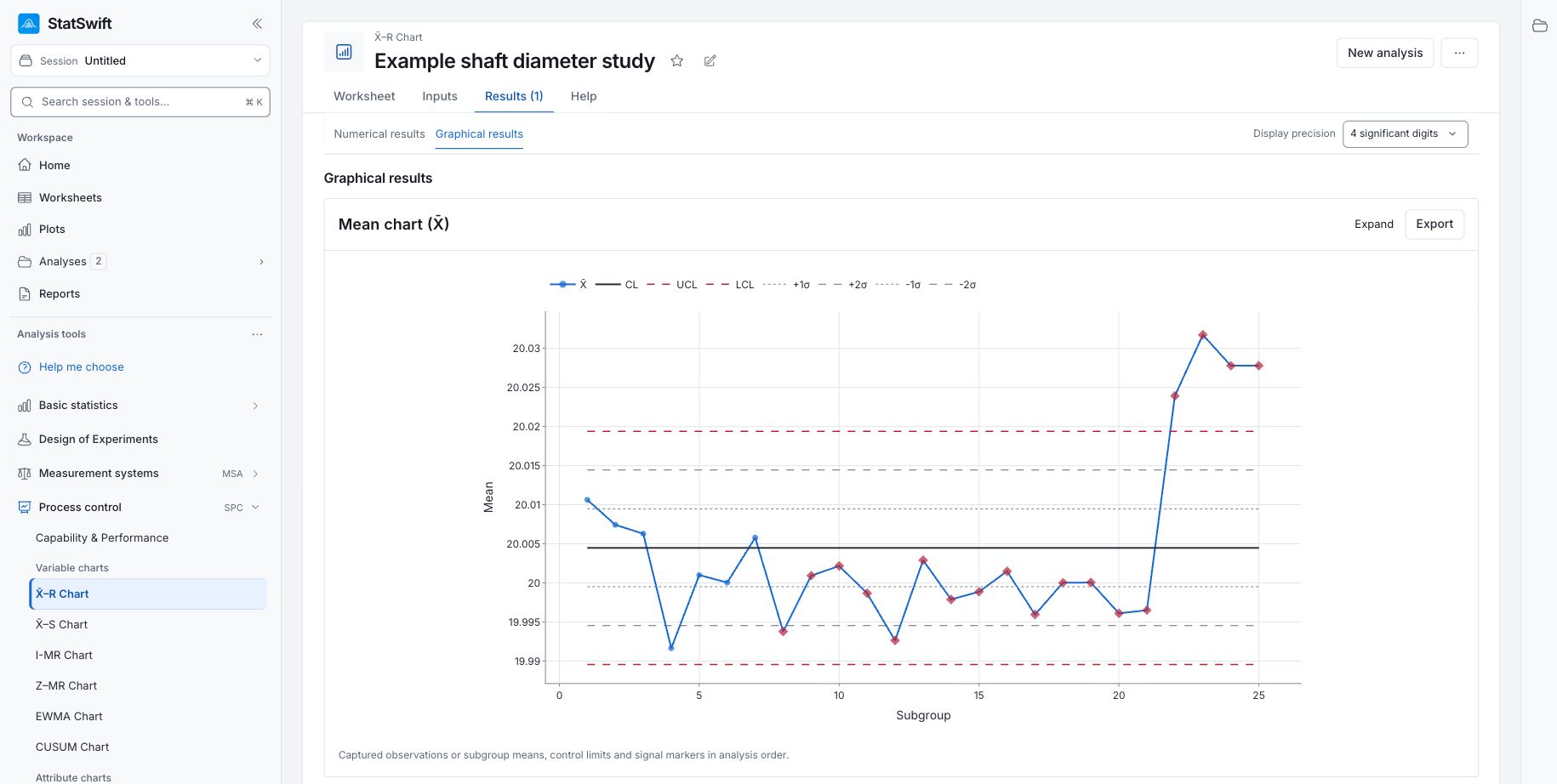The width and height of the screenshot is (1557, 784).
Task: Collapse the sidebar with double-chevron icon
Action: [x=257, y=24]
